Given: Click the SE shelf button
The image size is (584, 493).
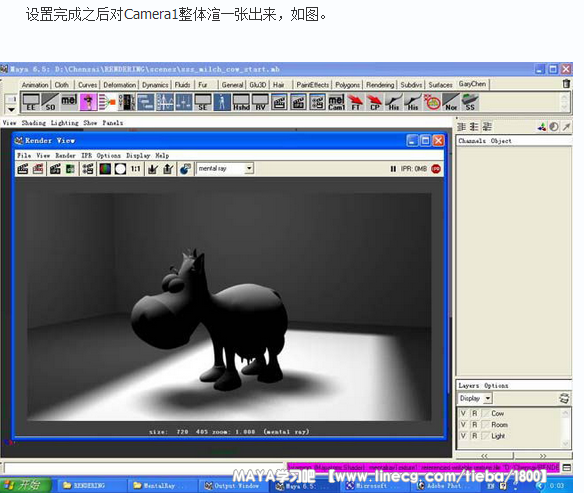Looking at the screenshot, I should tap(203, 102).
